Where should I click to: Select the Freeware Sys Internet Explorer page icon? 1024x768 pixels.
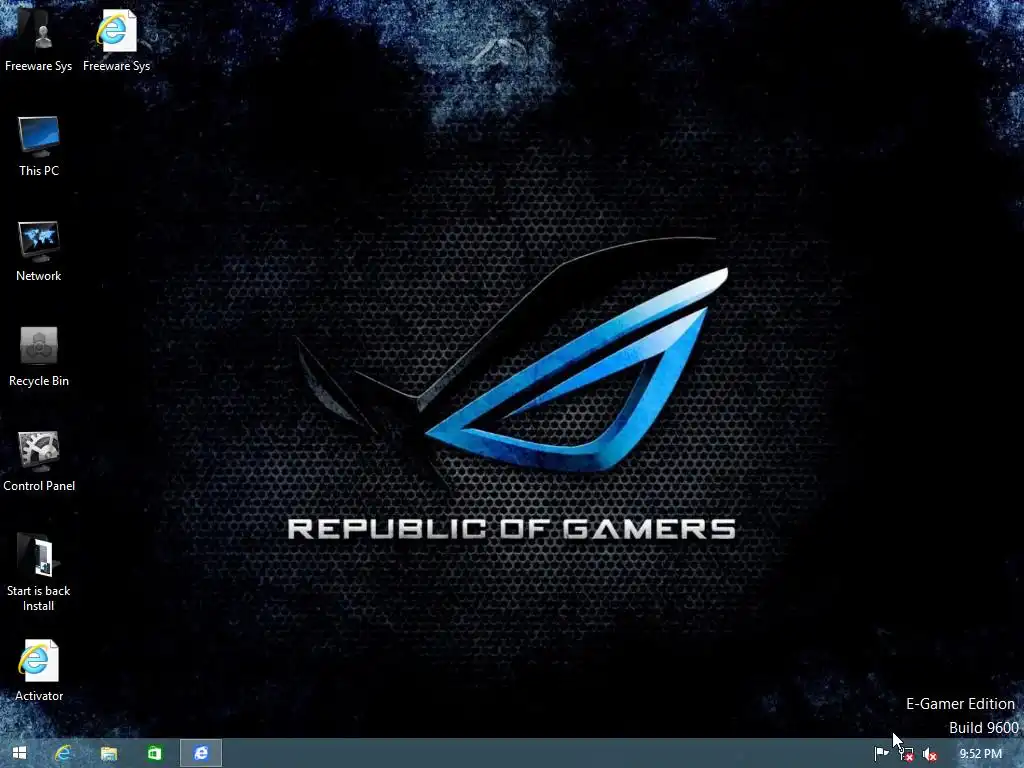[x=116, y=39]
